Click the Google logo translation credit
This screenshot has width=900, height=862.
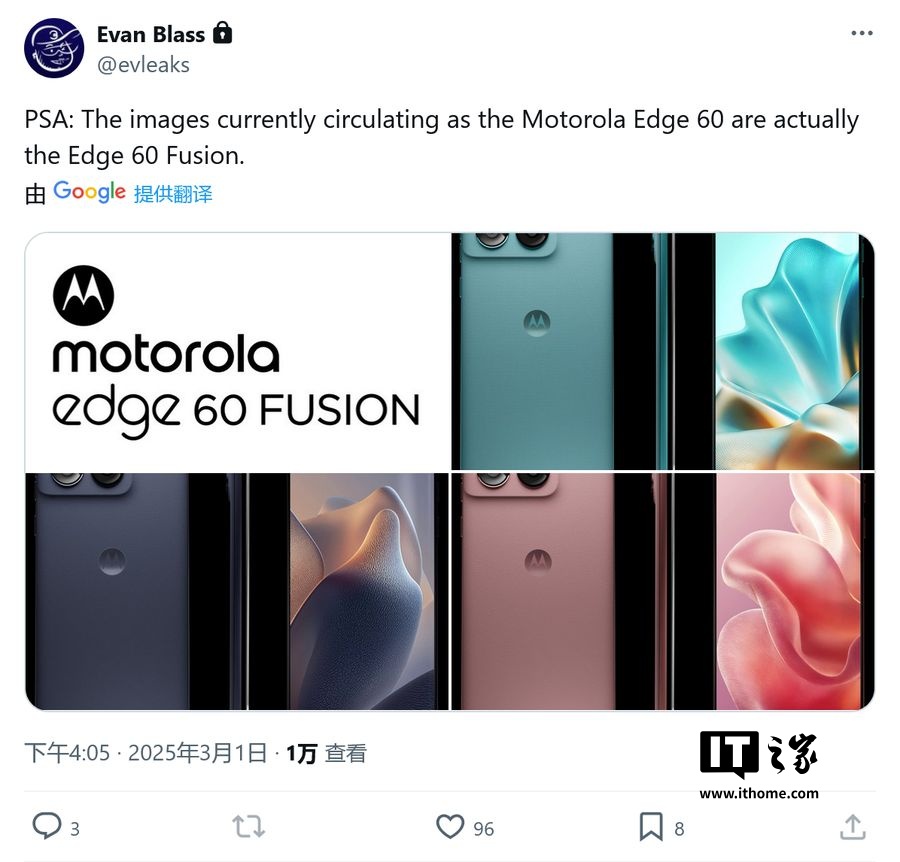(90, 192)
